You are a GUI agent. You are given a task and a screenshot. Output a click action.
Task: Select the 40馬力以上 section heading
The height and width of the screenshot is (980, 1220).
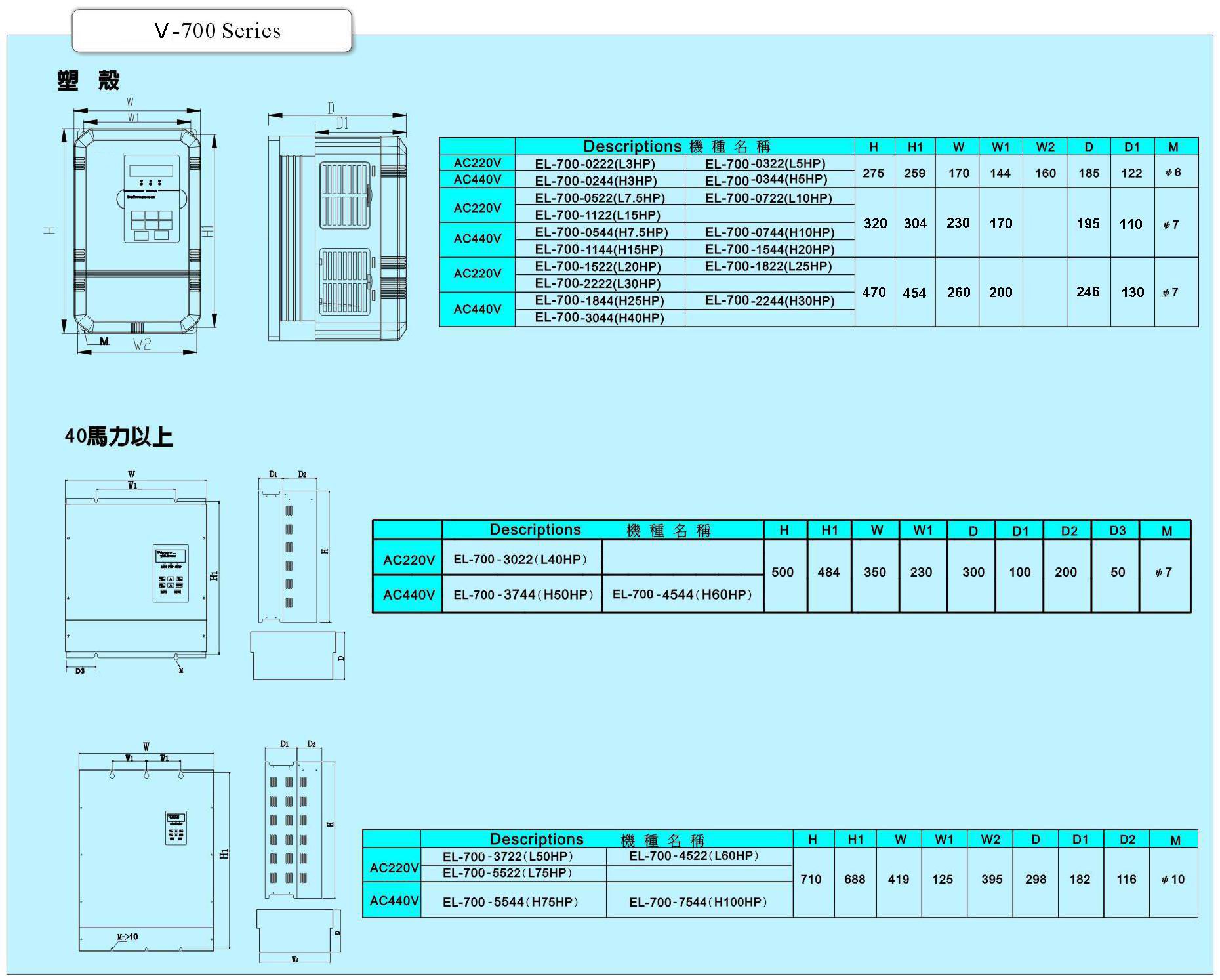click(x=119, y=437)
